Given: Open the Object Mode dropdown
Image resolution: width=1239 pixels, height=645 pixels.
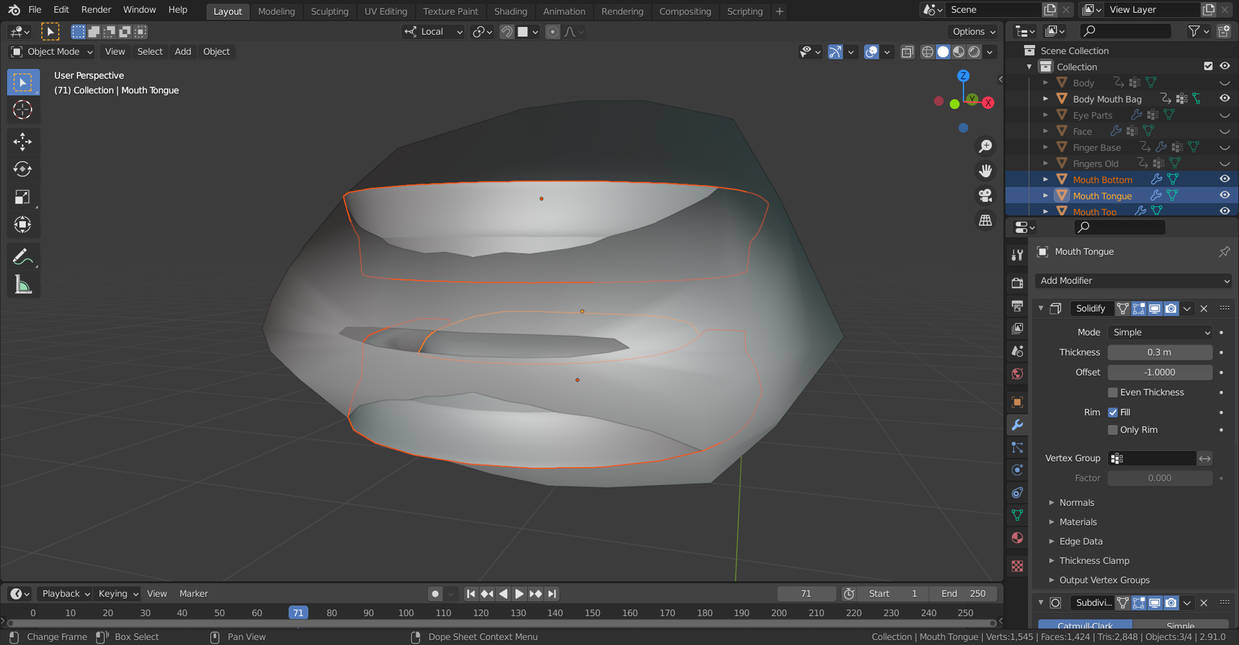Looking at the screenshot, I should tap(52, 52).
